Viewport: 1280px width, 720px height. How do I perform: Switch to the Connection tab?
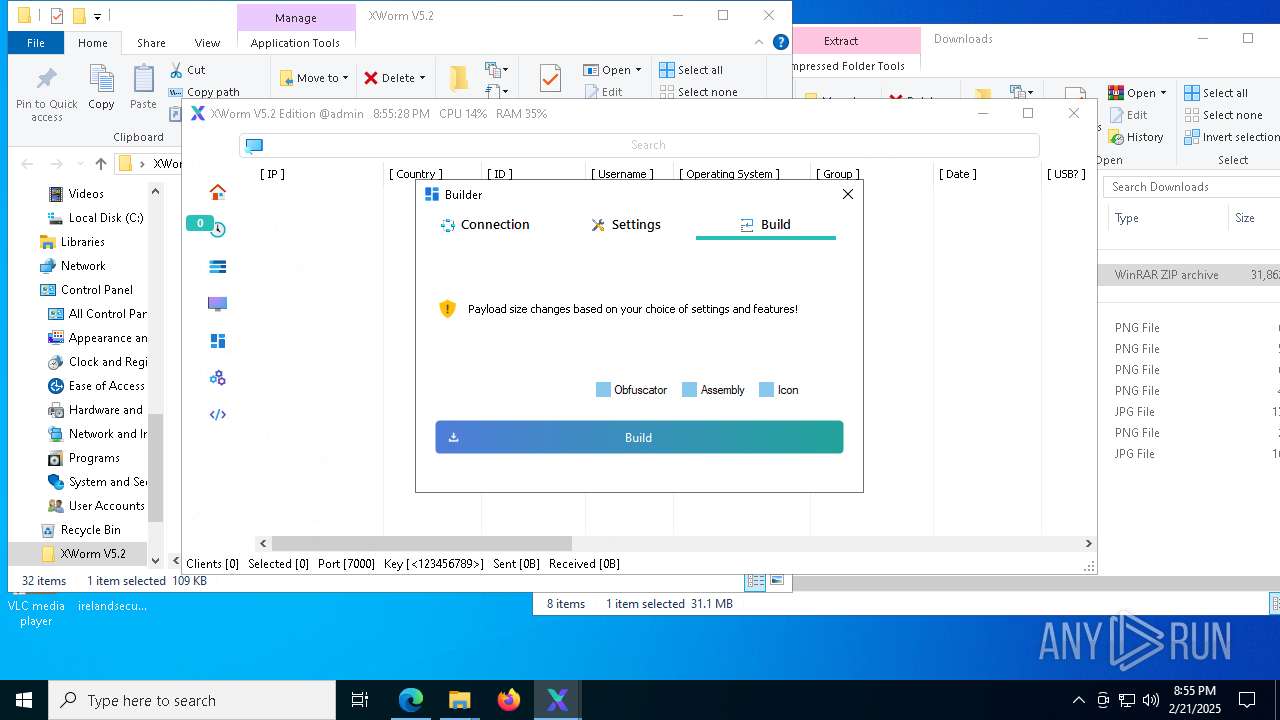click(x=485, y=224)
